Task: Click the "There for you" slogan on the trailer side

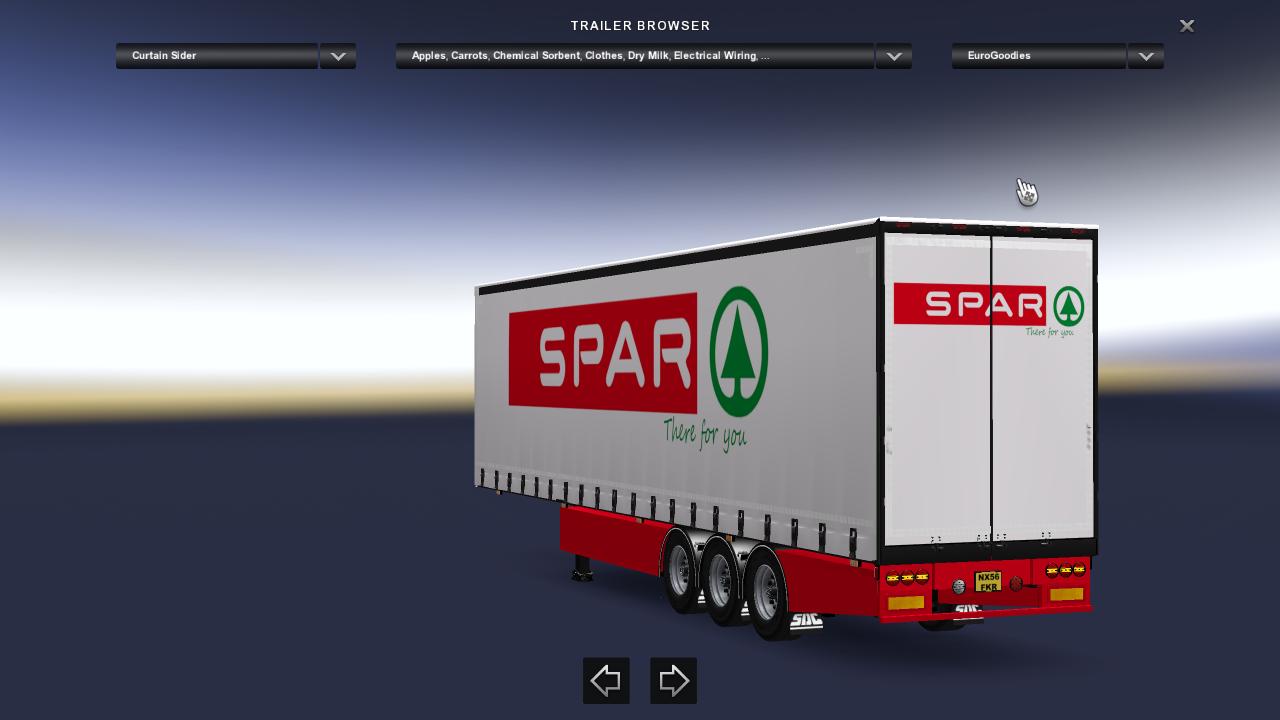Action: (705, 433)
